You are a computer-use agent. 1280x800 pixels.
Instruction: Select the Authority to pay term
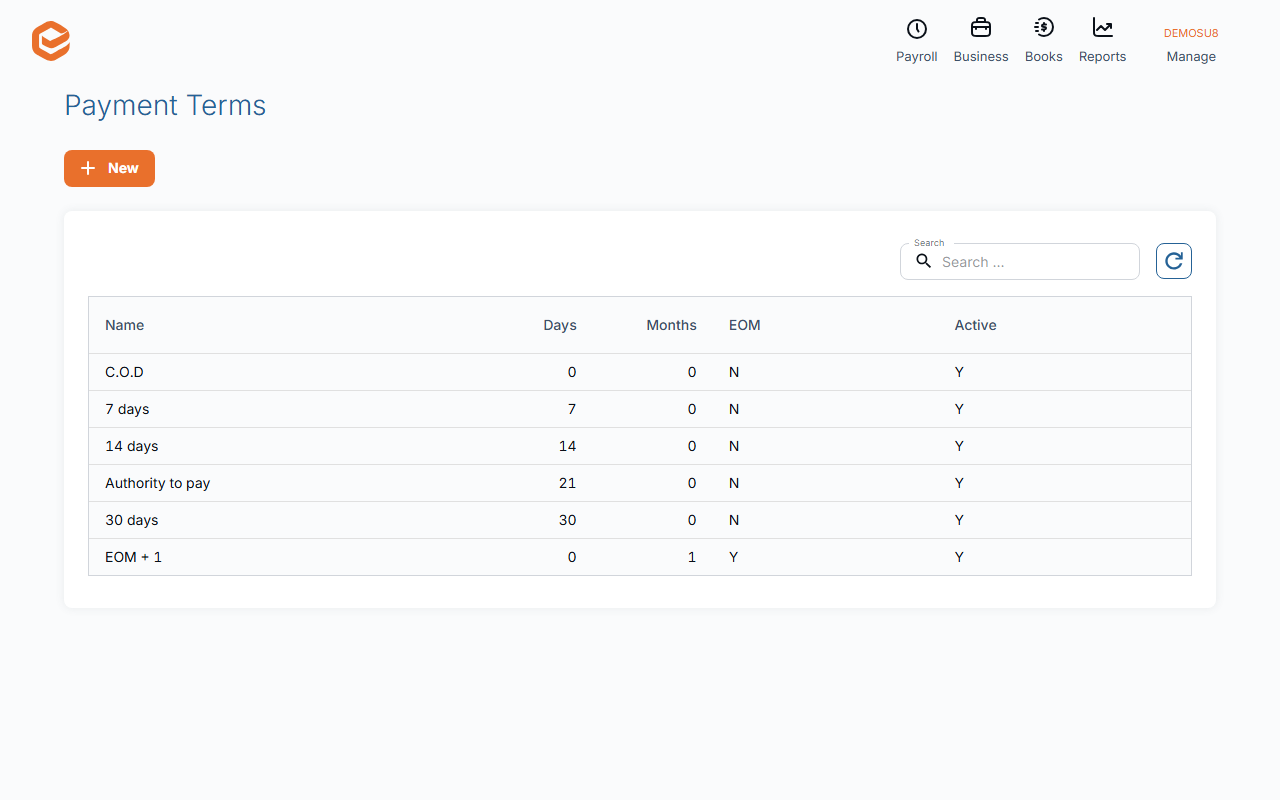tap(640, 483)
